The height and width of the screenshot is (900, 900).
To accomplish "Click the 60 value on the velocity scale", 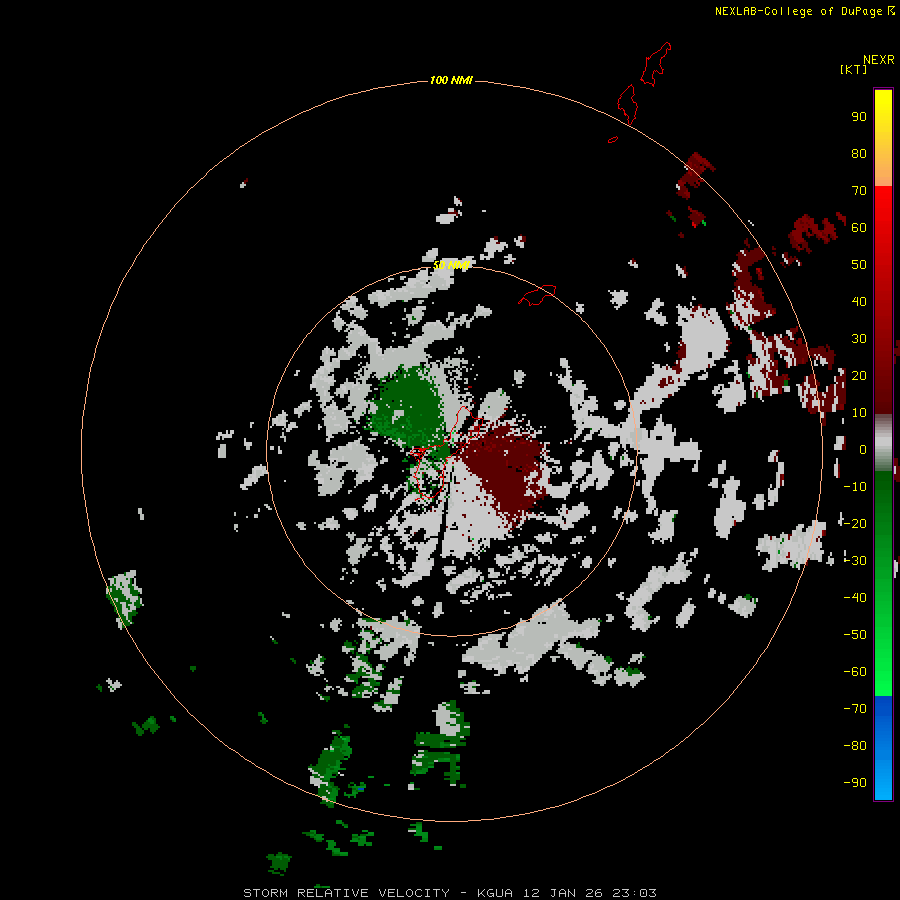I will click(859, 228).
